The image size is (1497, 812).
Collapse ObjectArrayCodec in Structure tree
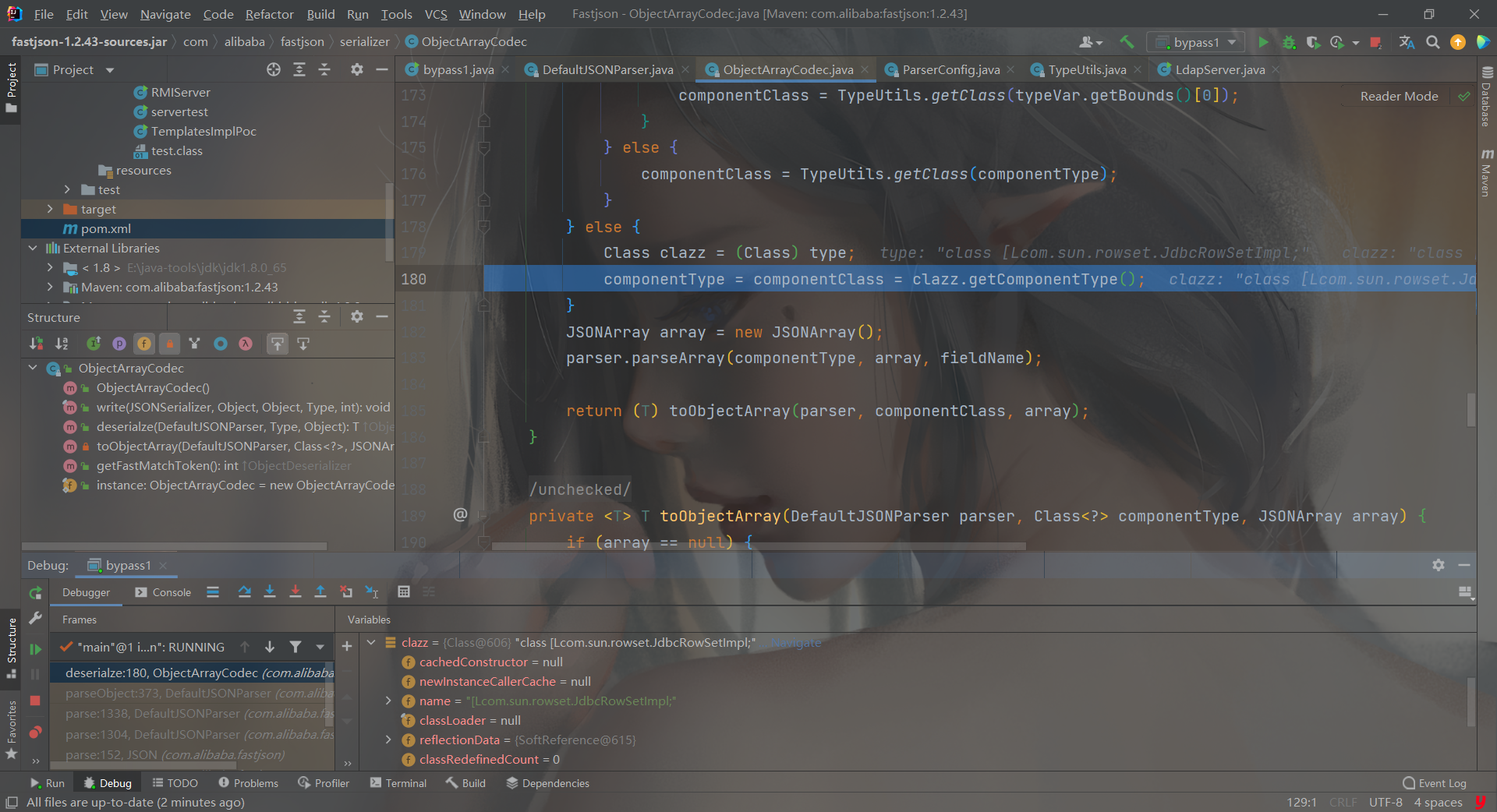click(x=33, y=368)
